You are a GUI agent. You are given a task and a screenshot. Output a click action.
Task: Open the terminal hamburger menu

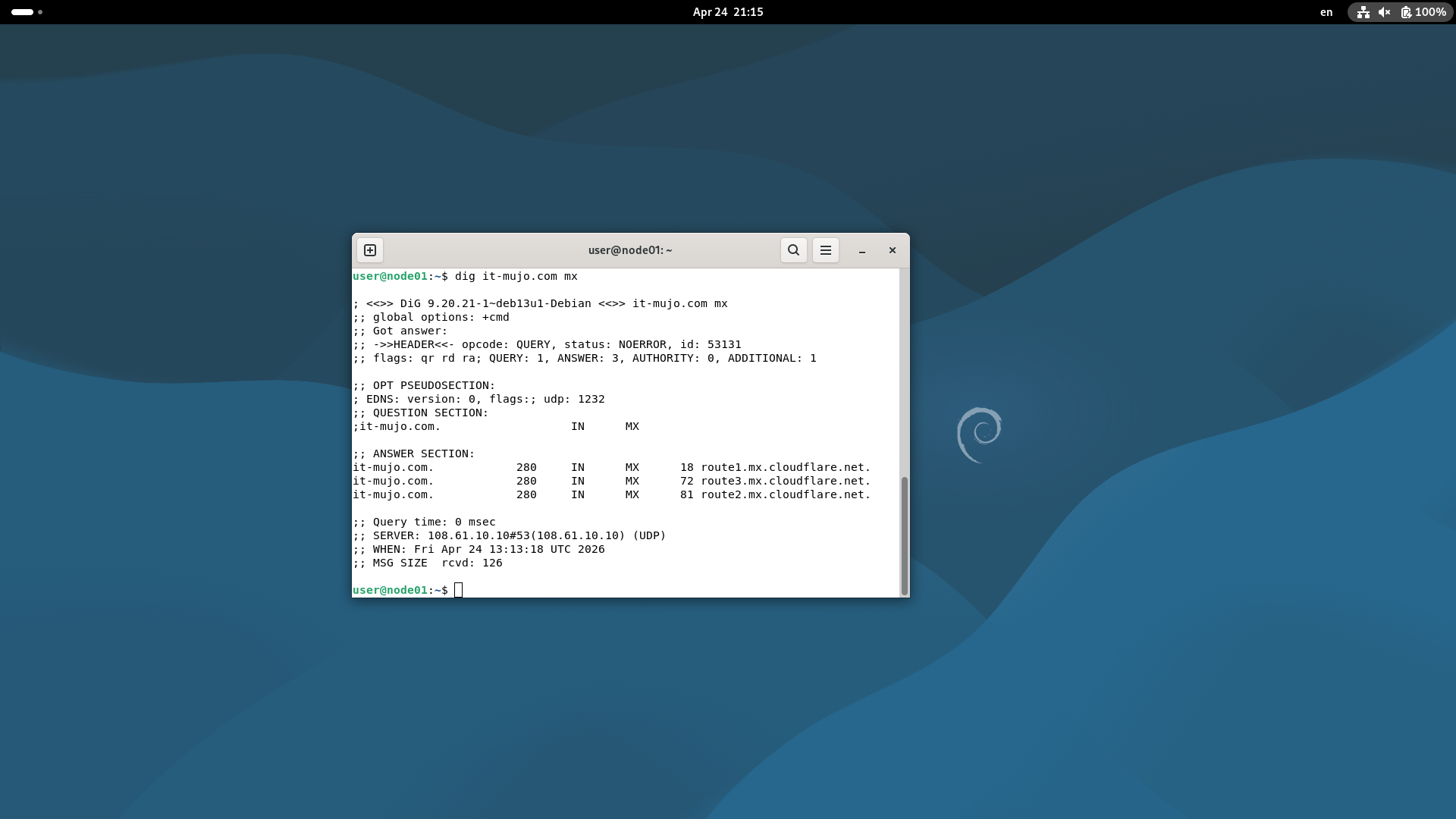[826, 250]
